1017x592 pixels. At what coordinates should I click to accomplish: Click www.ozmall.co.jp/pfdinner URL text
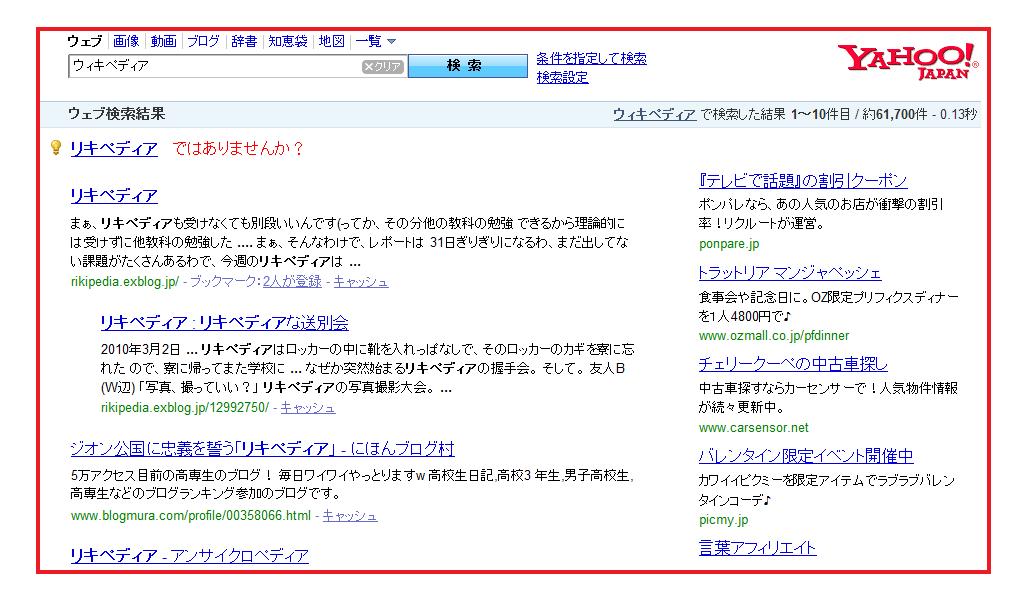(774, 336)
